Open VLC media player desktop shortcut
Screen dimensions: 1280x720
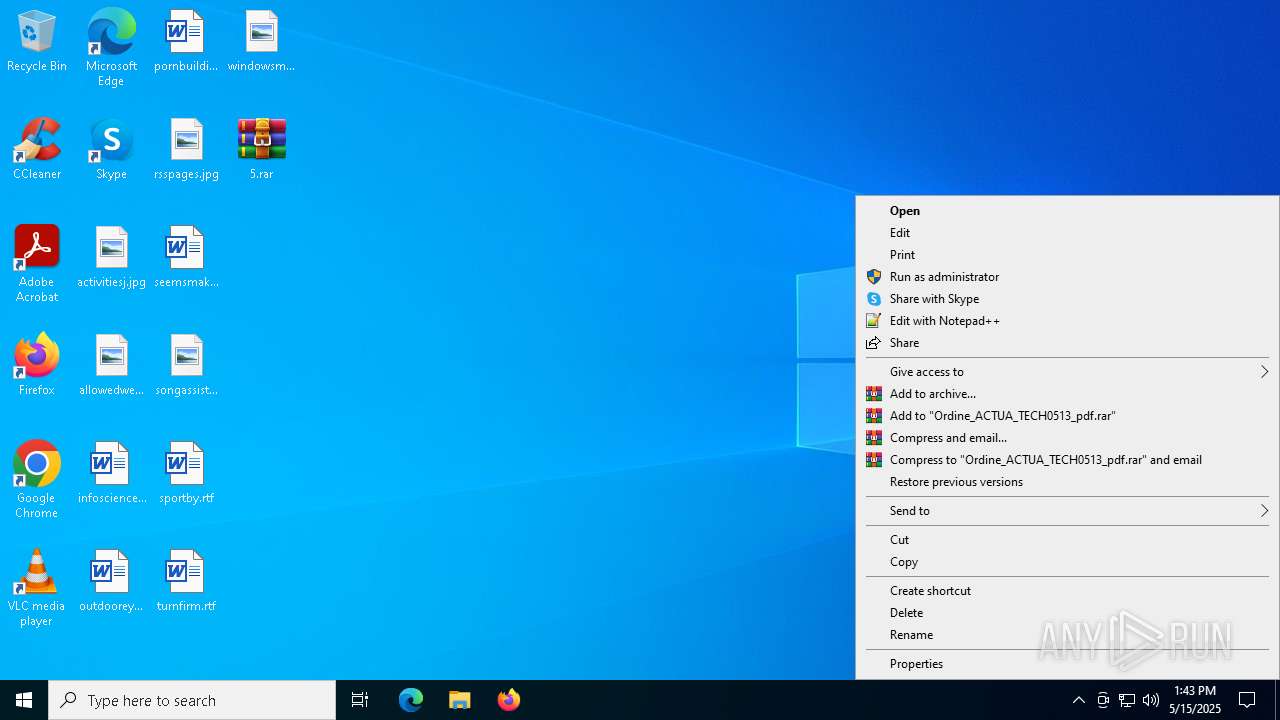(37, 588)
